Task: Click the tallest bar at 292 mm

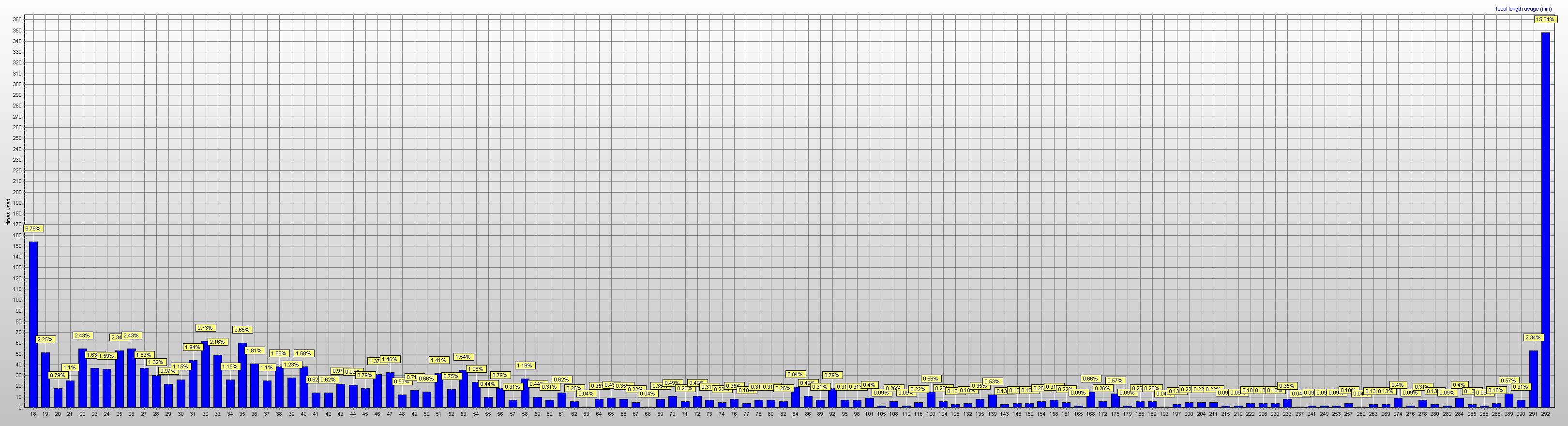Action: tap(1545, 219)
